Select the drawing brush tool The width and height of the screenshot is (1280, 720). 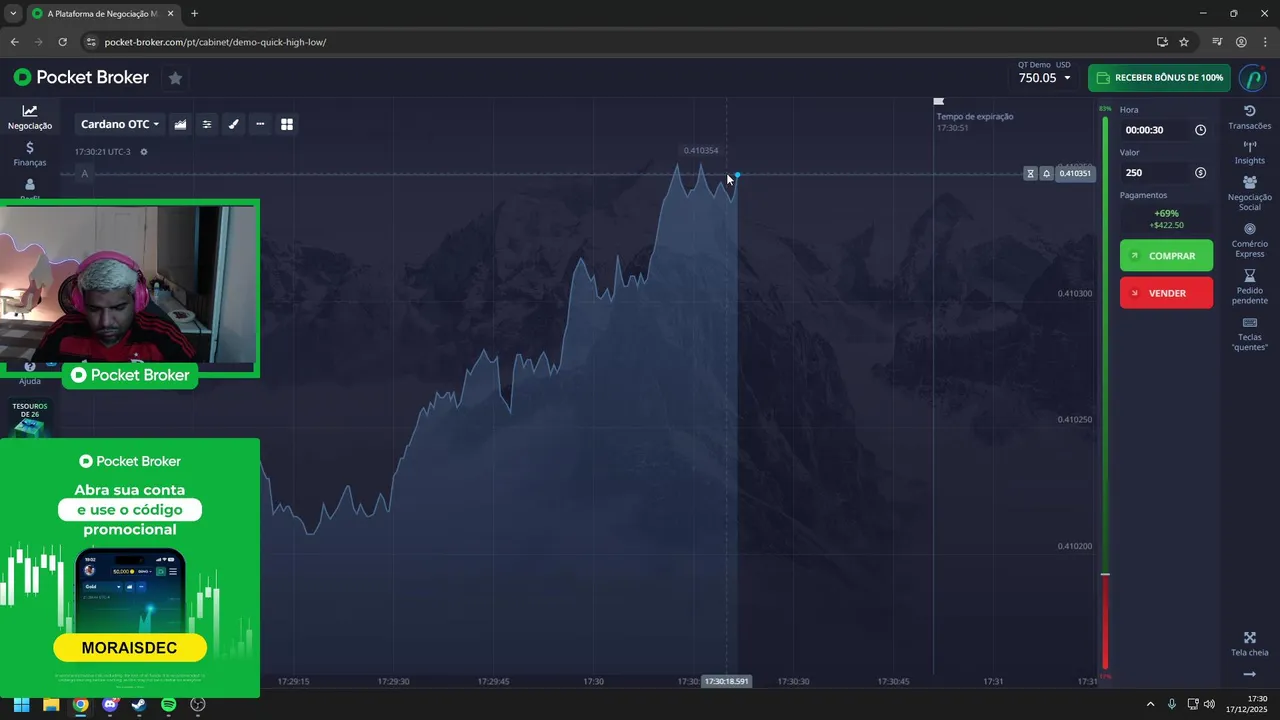coord(234,124)
